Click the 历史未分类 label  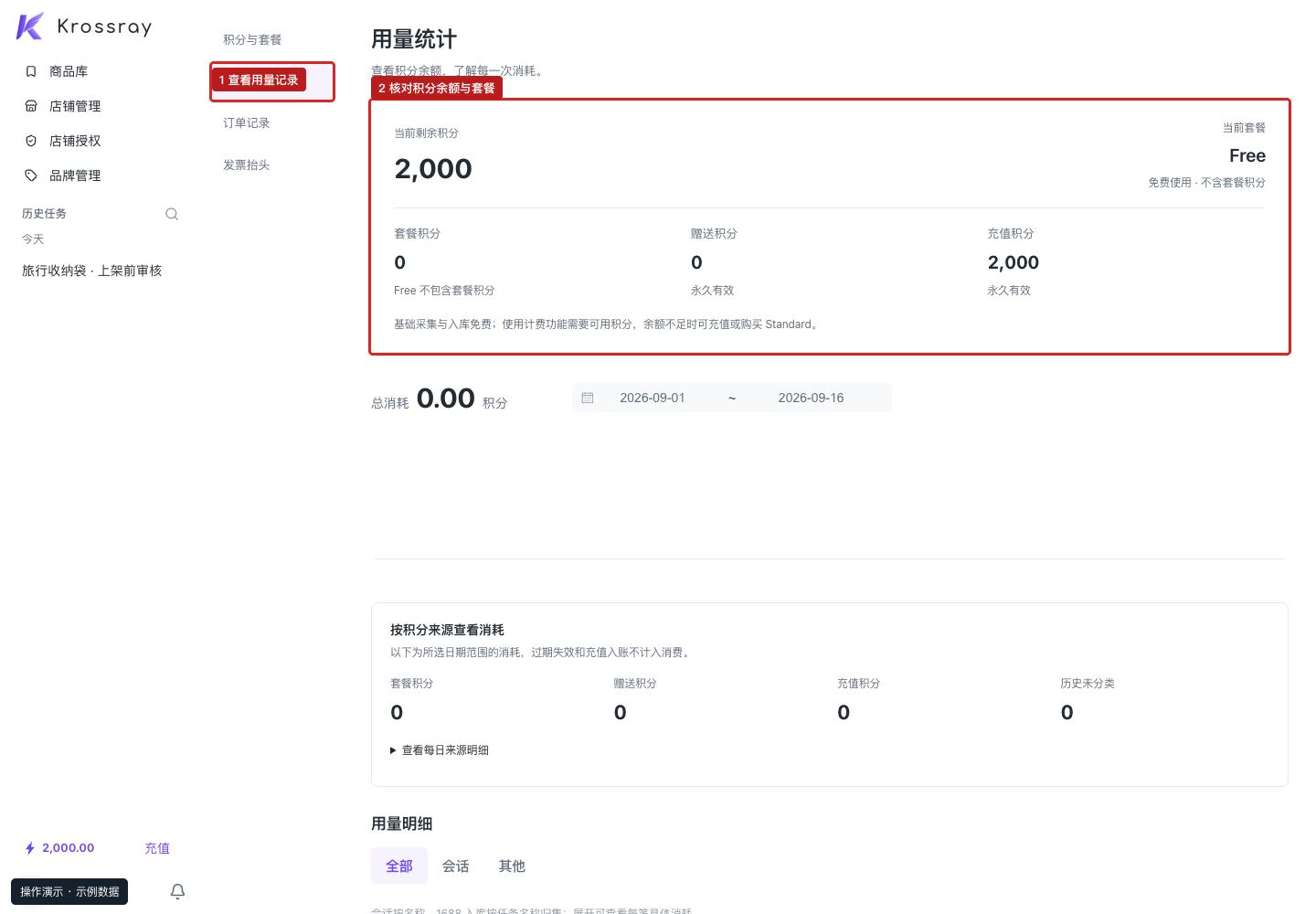[x=1088, y=684]
